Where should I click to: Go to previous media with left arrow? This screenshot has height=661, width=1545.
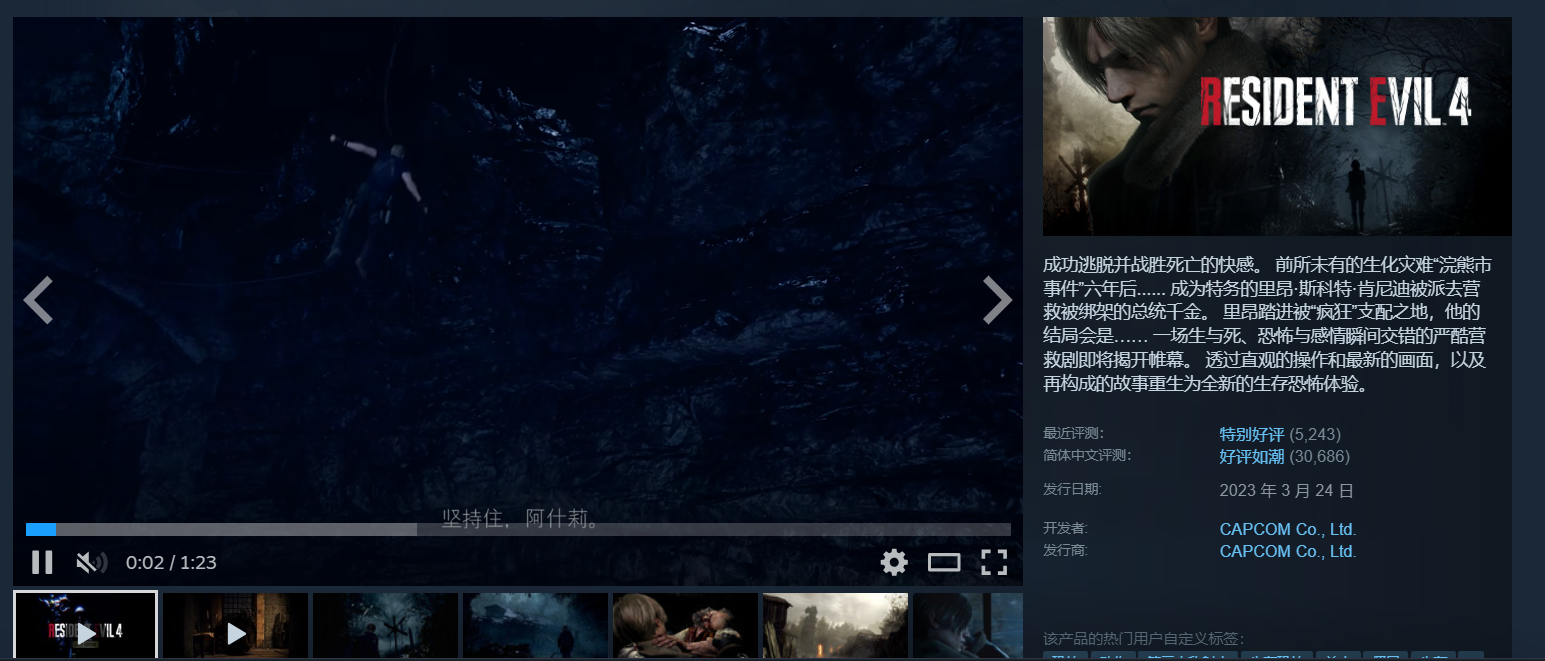click(x=38, y=300)
